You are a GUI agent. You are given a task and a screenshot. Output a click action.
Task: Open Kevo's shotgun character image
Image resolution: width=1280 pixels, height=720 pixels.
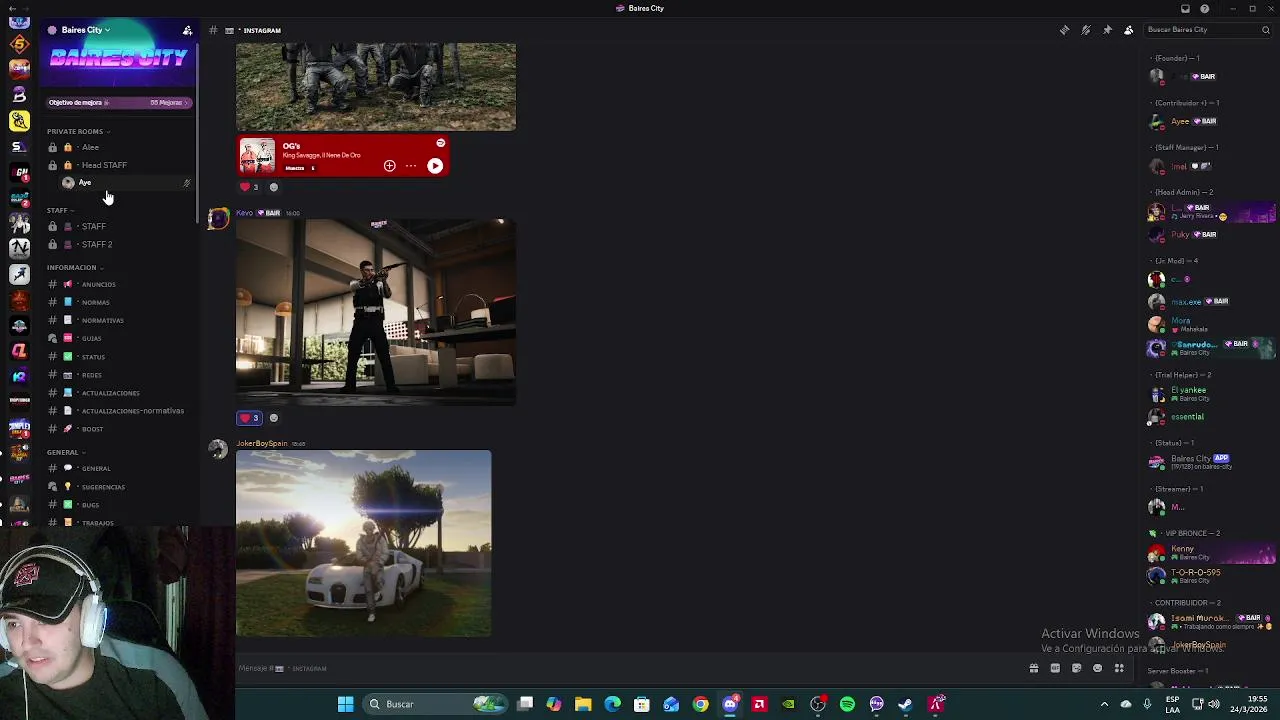coord(376,312)
